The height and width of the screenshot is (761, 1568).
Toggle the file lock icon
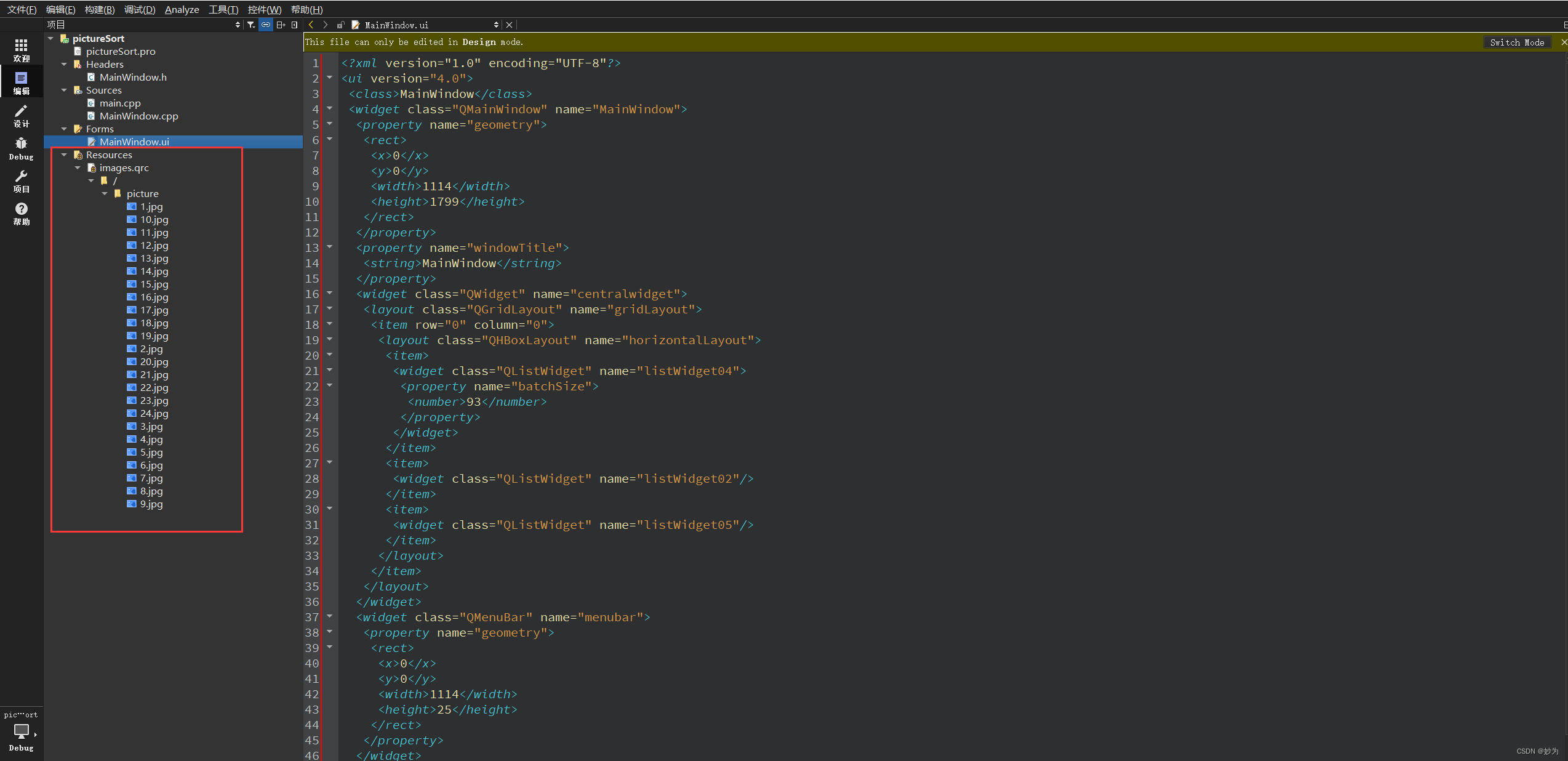340,25
